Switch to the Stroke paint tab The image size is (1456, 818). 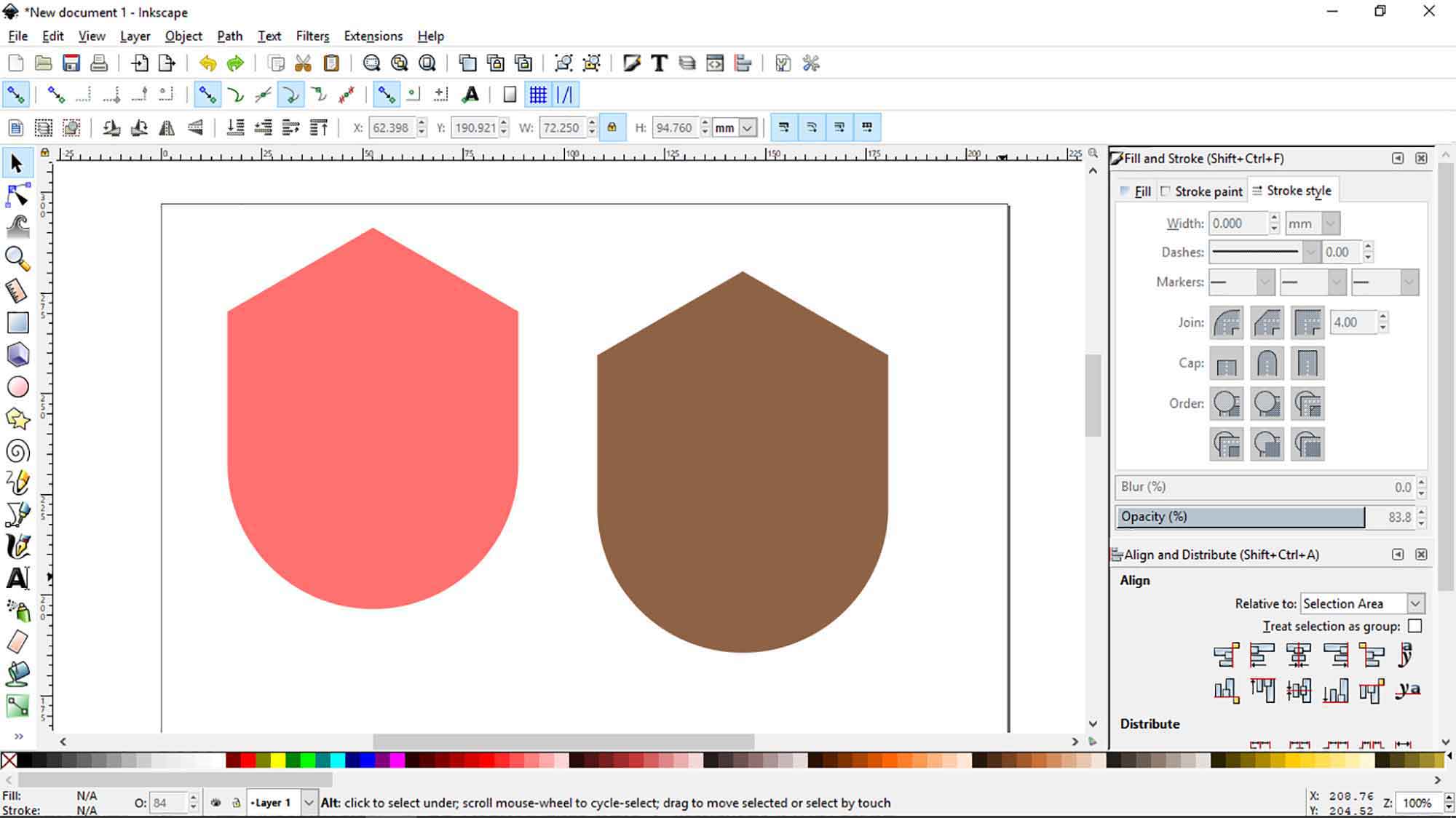point(1202,191)
